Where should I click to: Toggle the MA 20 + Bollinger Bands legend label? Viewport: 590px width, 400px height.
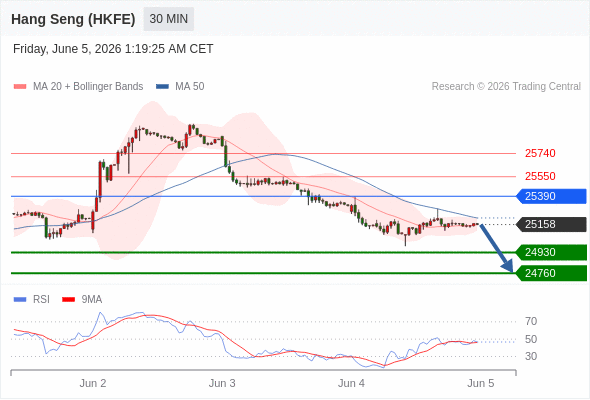[x=88, y=87]
